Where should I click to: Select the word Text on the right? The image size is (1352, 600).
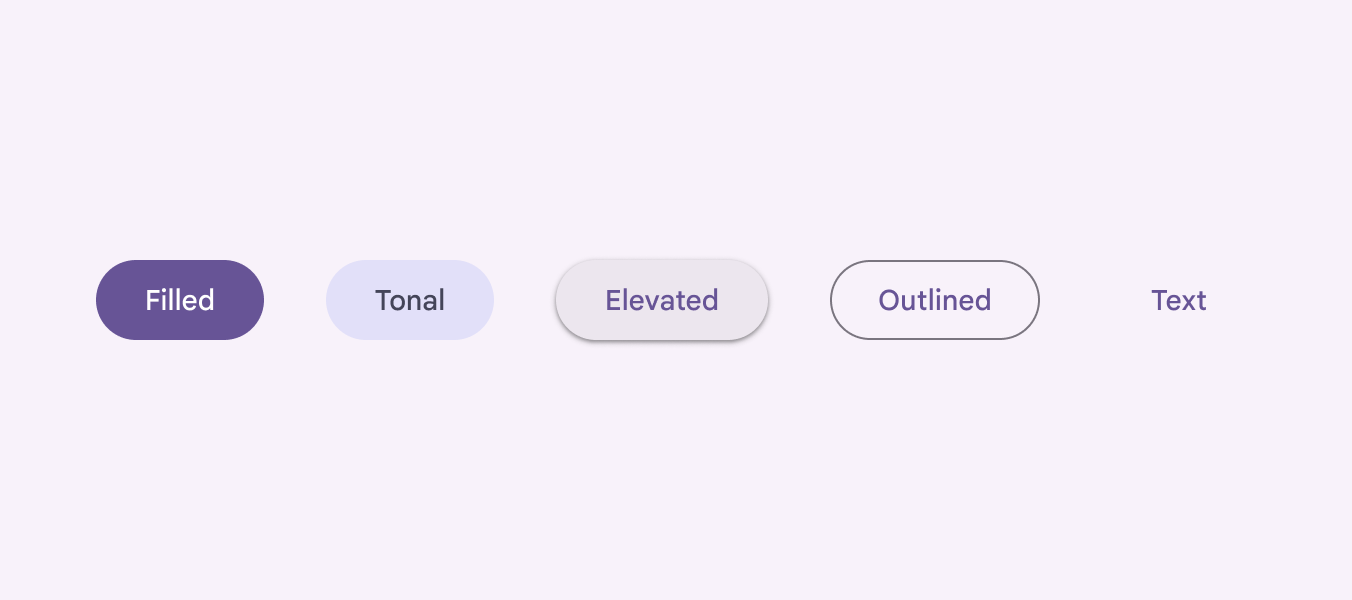pyautogui.click(x=1179, y=300)
